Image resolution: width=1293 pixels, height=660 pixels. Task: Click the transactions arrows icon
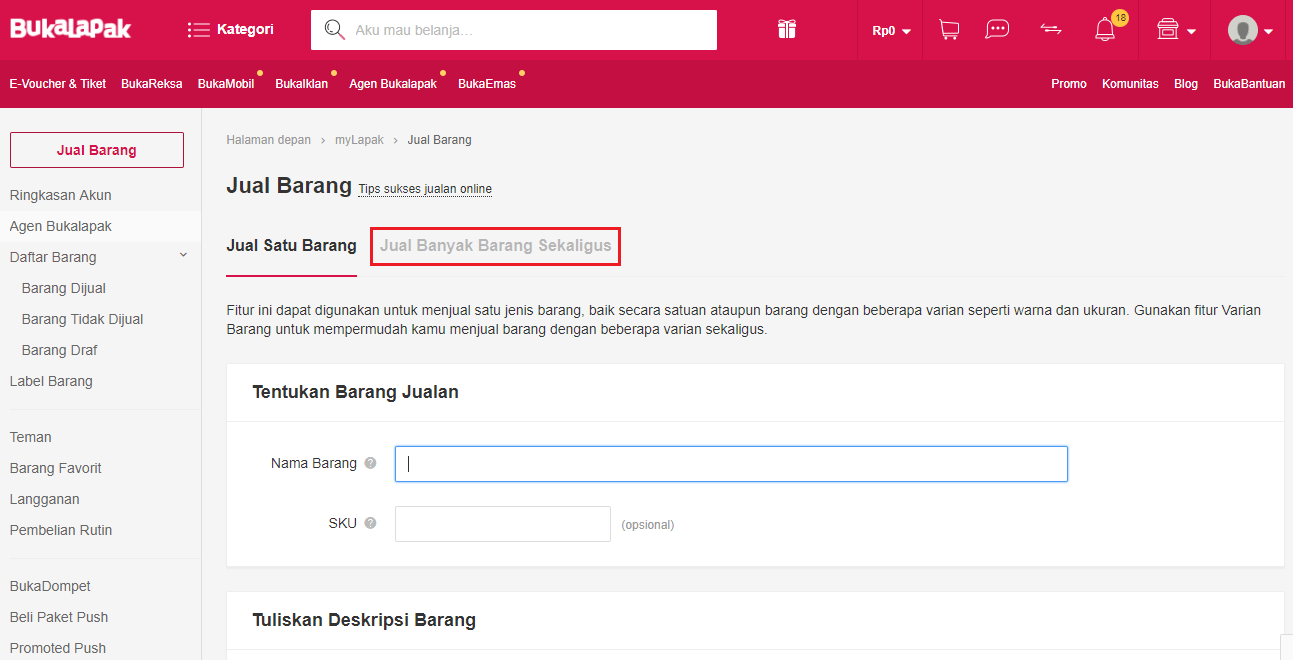tap(1051, 30)
